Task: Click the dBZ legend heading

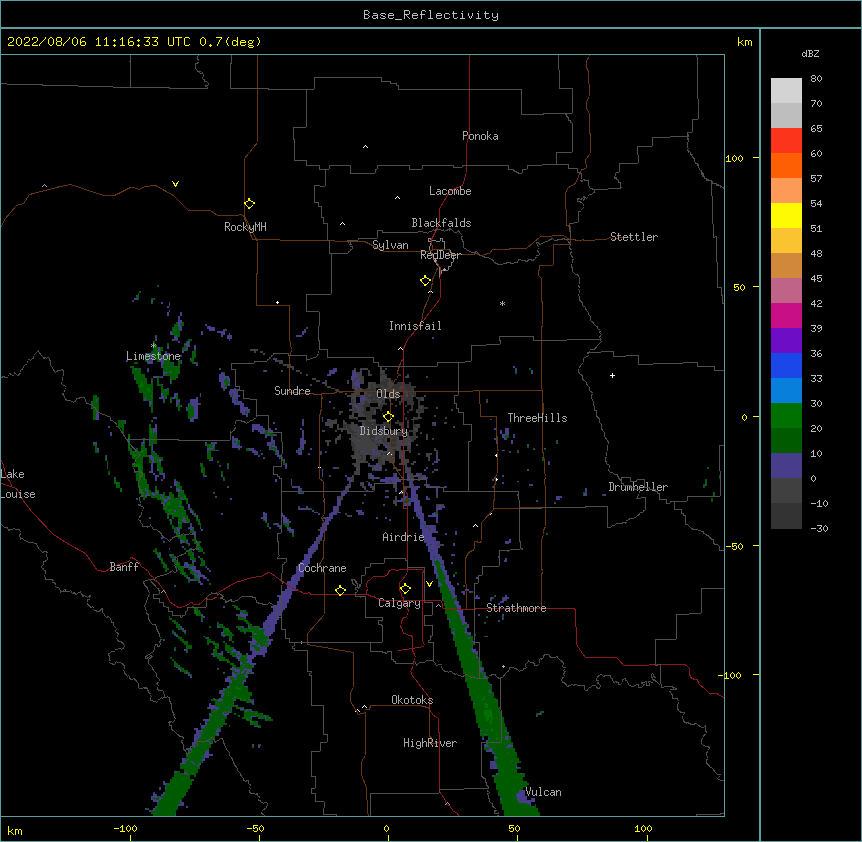Action: click(x=810, y=53)
